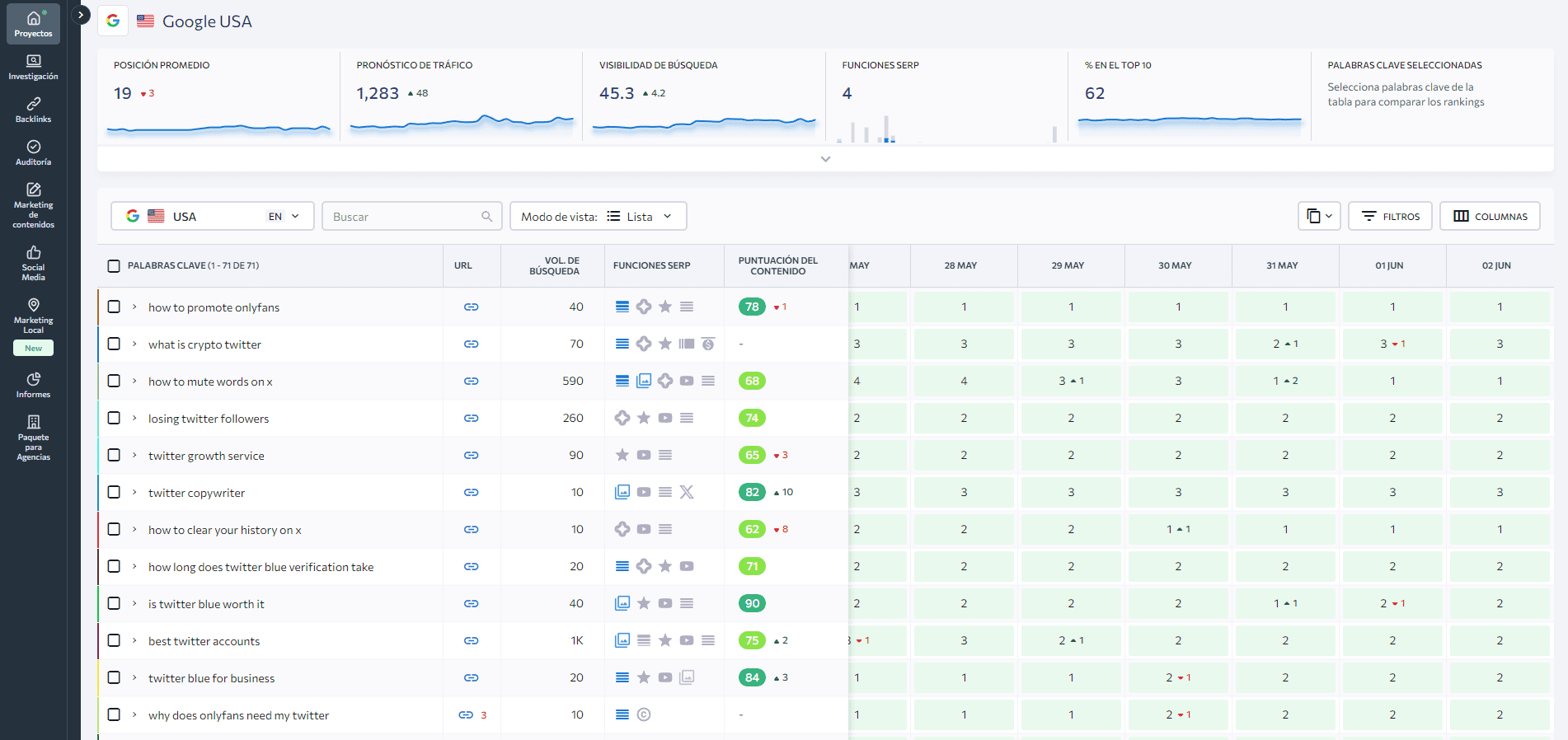Click featured snippet icon in how to mute words row

coord(622,381)
